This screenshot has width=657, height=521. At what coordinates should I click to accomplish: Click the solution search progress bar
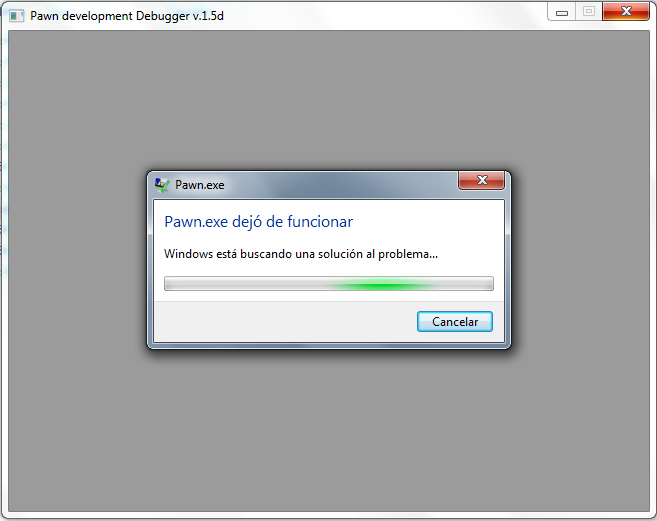328,283
